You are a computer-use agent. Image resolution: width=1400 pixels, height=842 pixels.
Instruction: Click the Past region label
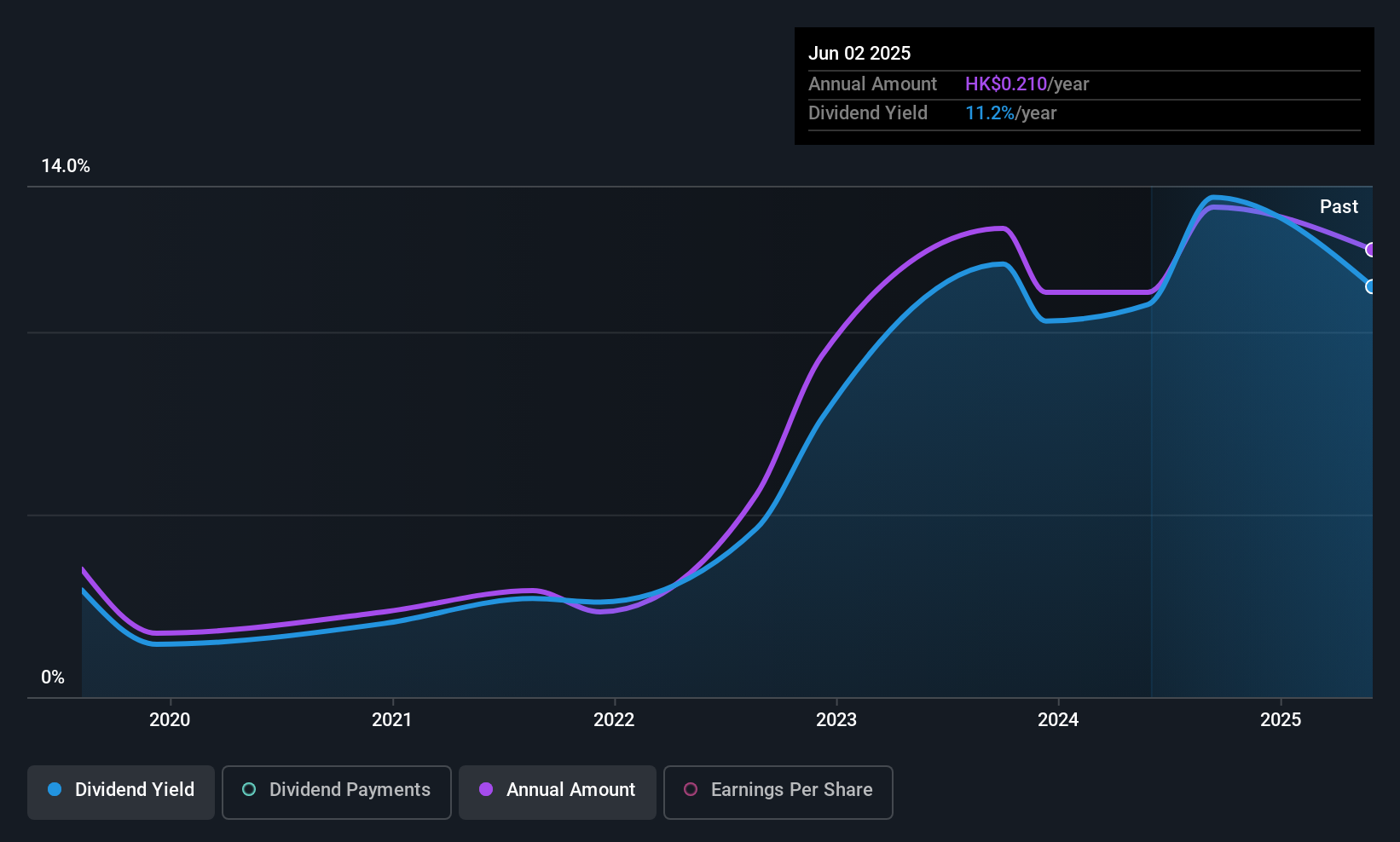(1339, 206)
